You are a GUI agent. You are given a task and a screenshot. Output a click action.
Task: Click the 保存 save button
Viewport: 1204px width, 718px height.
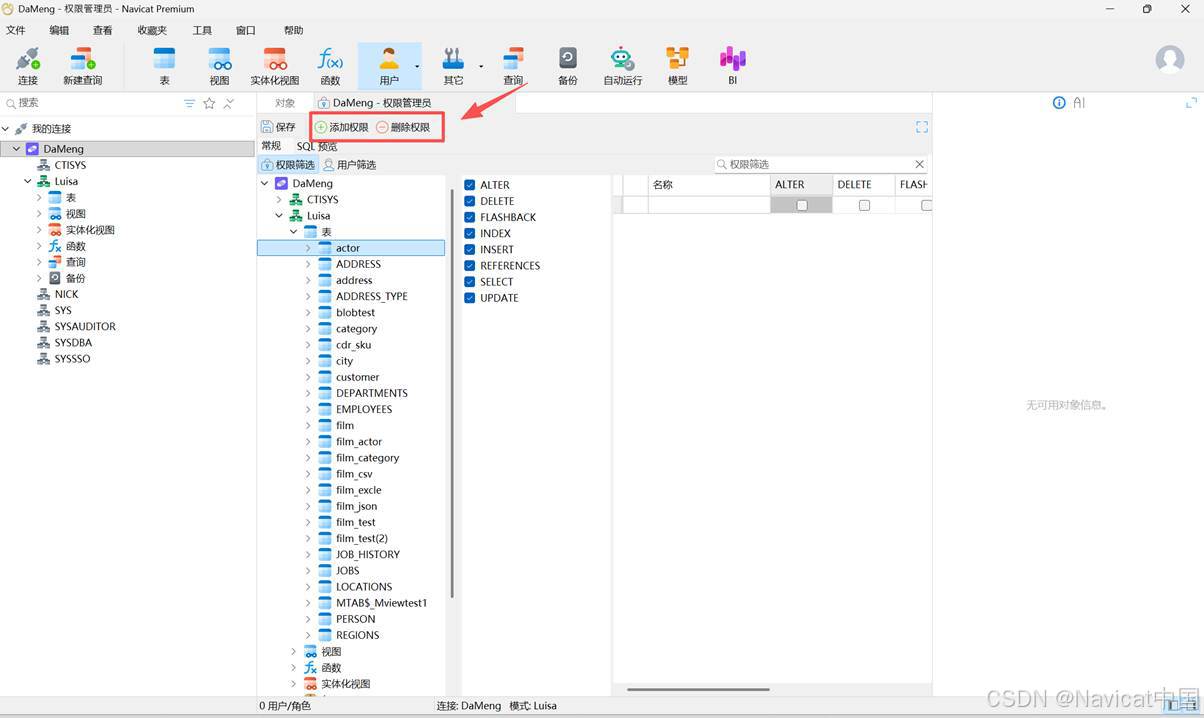pyautogui.click(x=279, y=127)
